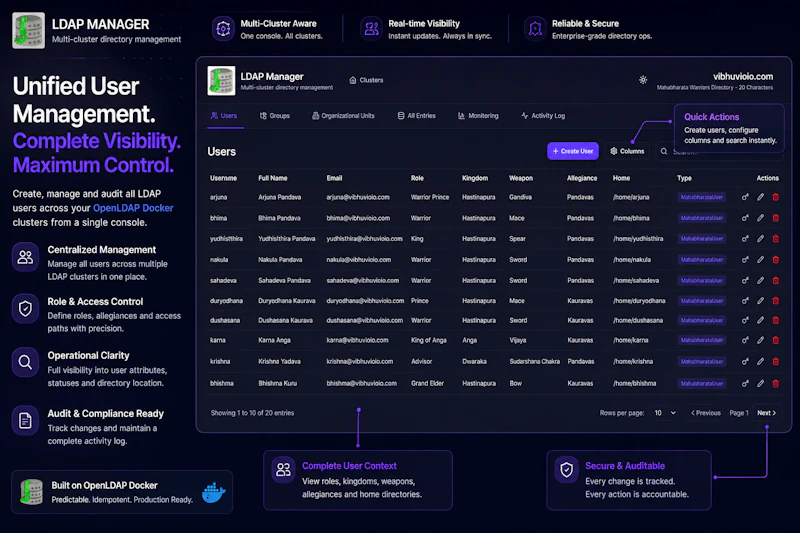Click the Yudhishthira Pandava full name cell
Viewport: 800px width, 533px height.
point(286,239)
